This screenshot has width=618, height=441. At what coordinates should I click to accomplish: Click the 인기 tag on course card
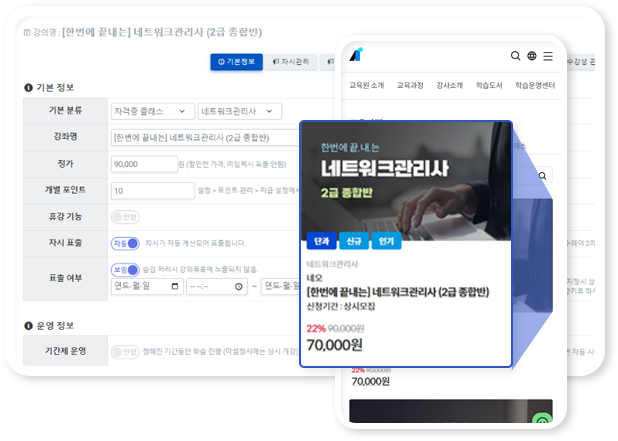pyautogui.click(x=386, y=241)
